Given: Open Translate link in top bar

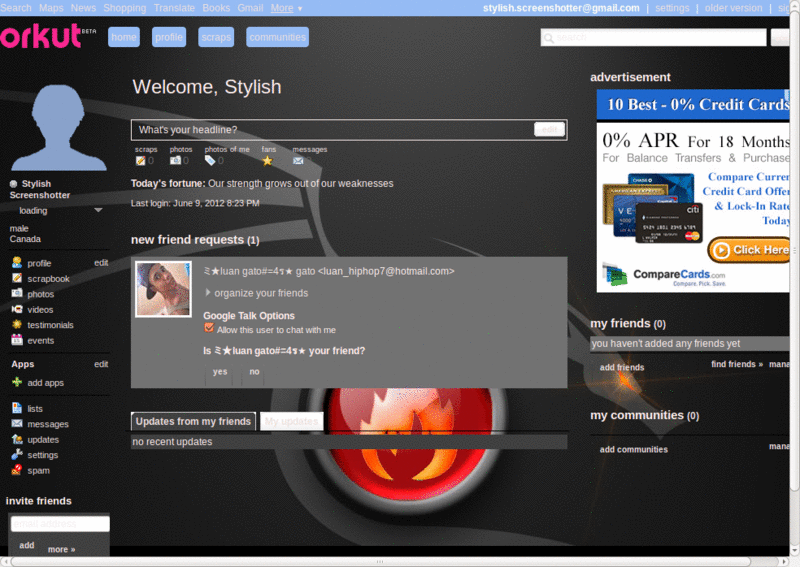Looking at the screenshot, I should tap(174, 8).
